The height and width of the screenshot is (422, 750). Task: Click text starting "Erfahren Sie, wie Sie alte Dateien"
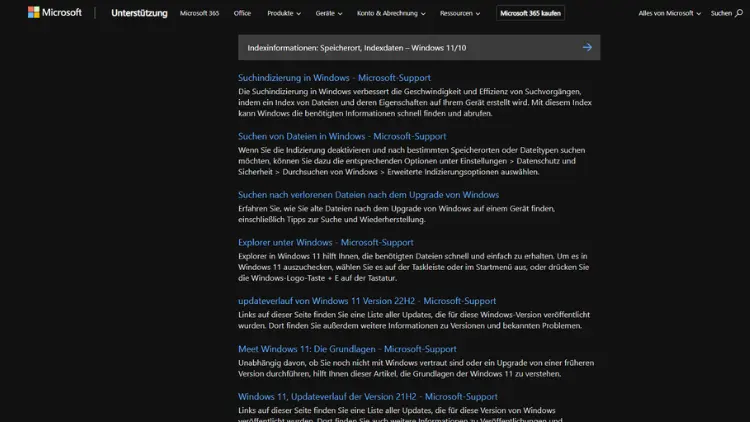click(x=397, y=214)
